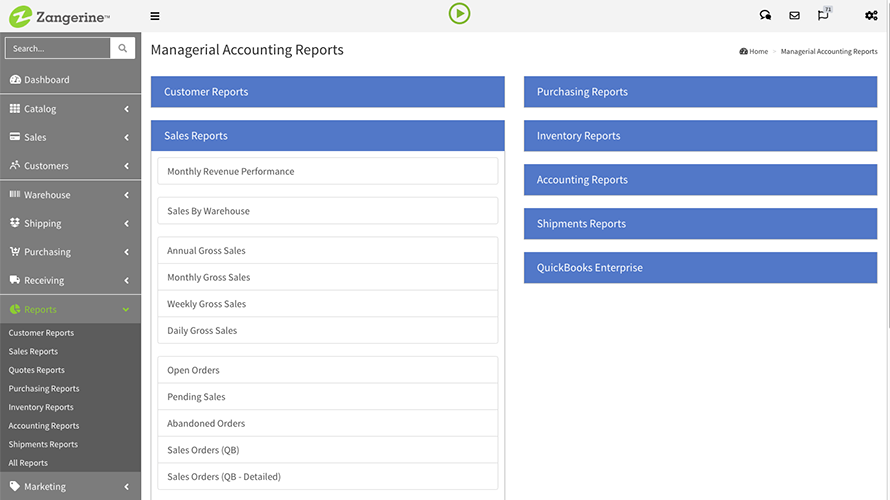Open the mail envelope icon
Viewport: 890px width, 500px height.
pos(794,16)
